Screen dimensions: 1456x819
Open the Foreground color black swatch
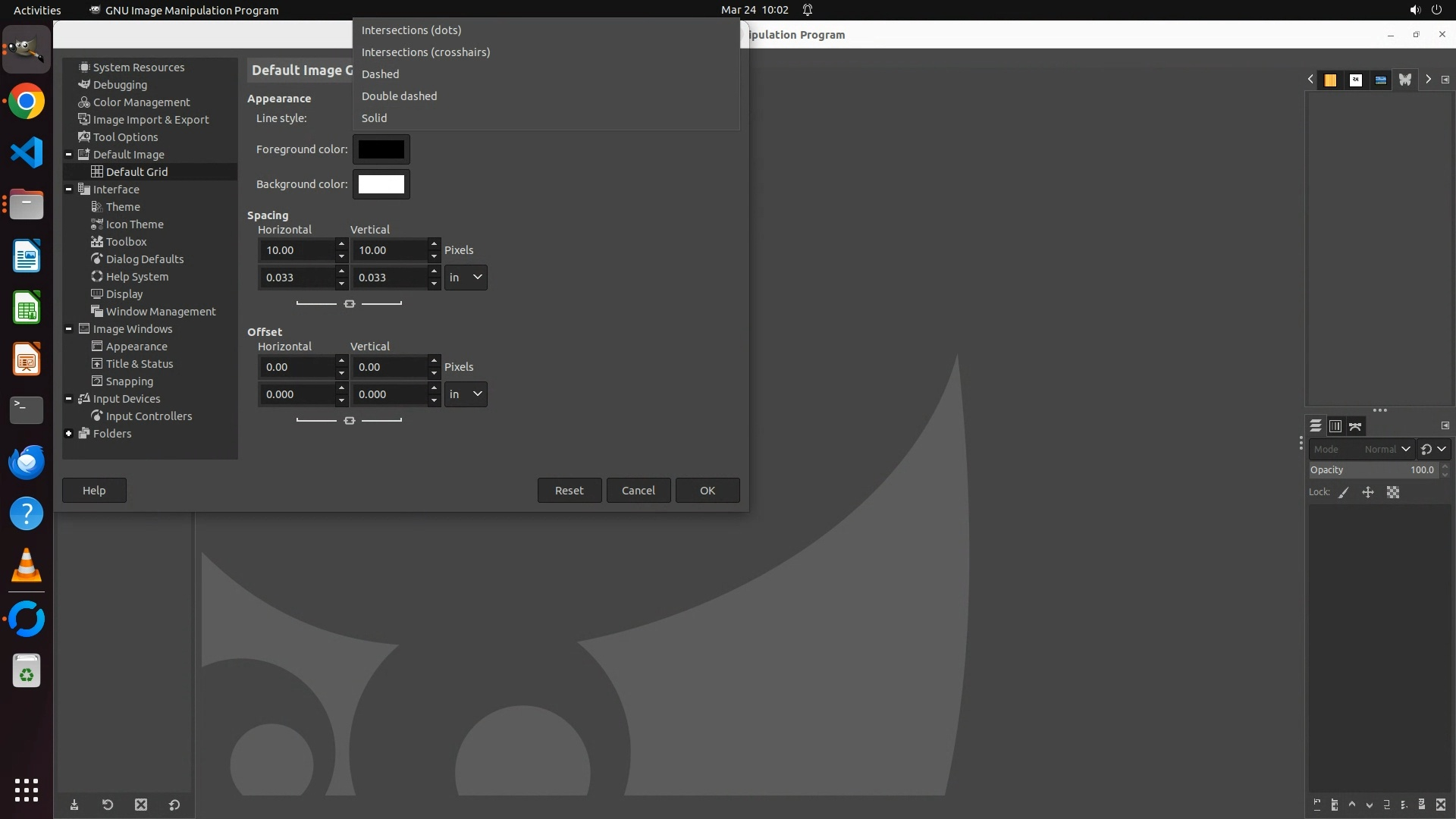381,149
